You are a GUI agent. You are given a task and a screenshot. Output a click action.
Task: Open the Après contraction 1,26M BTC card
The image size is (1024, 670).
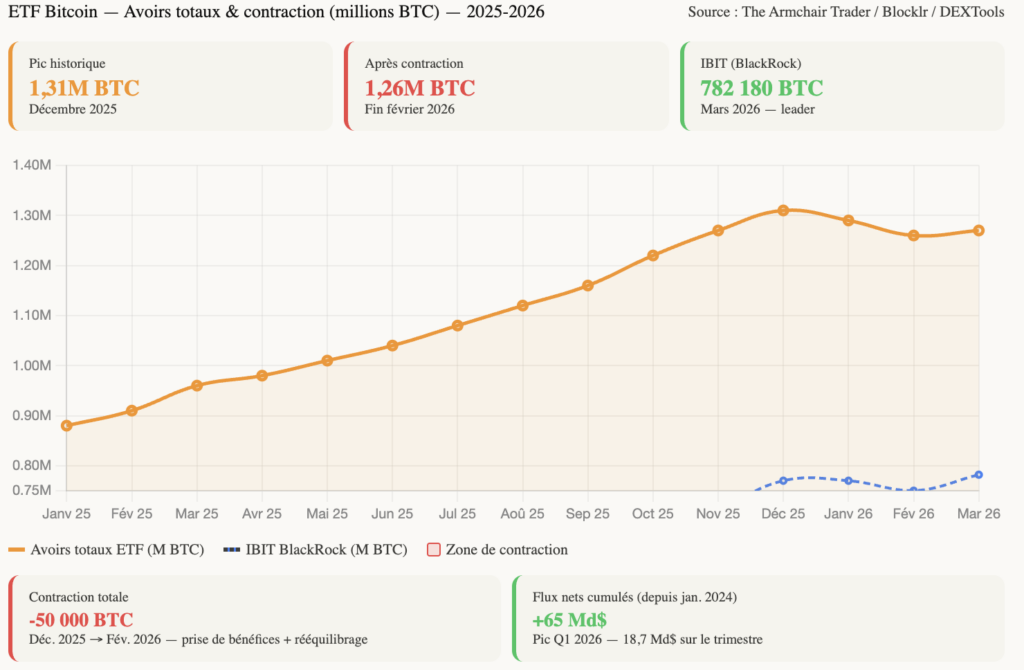coord(506,86)
